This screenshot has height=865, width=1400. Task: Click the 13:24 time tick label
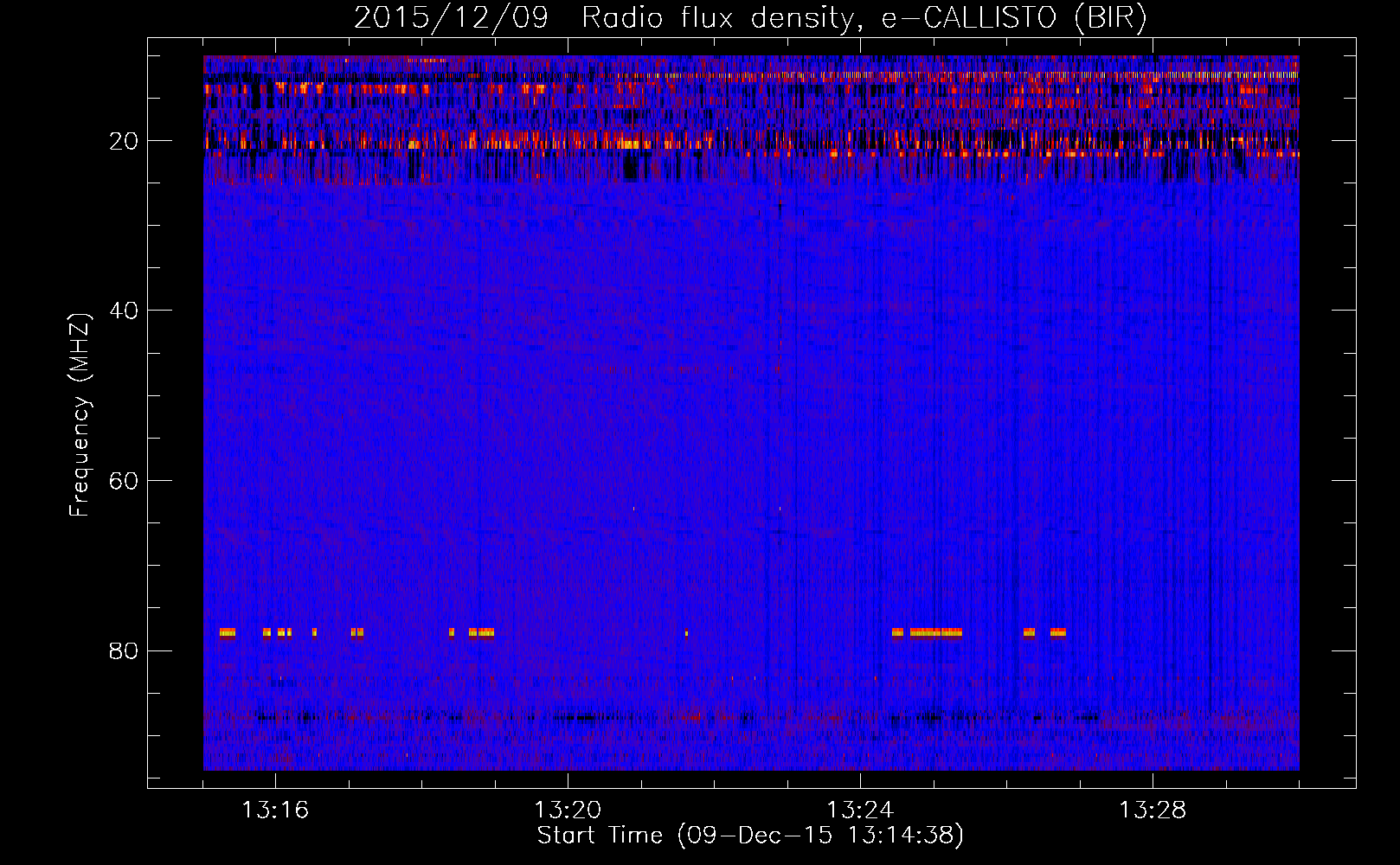(x=860, y=811)
